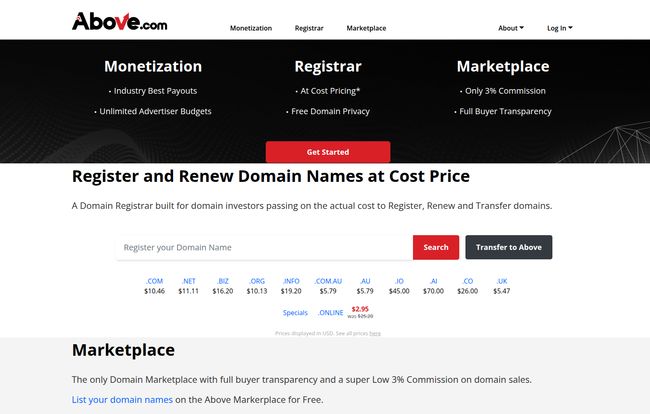This screenshot has width=650, height=414.
Task: Select the .IO domain link
Action: [399, 281]
